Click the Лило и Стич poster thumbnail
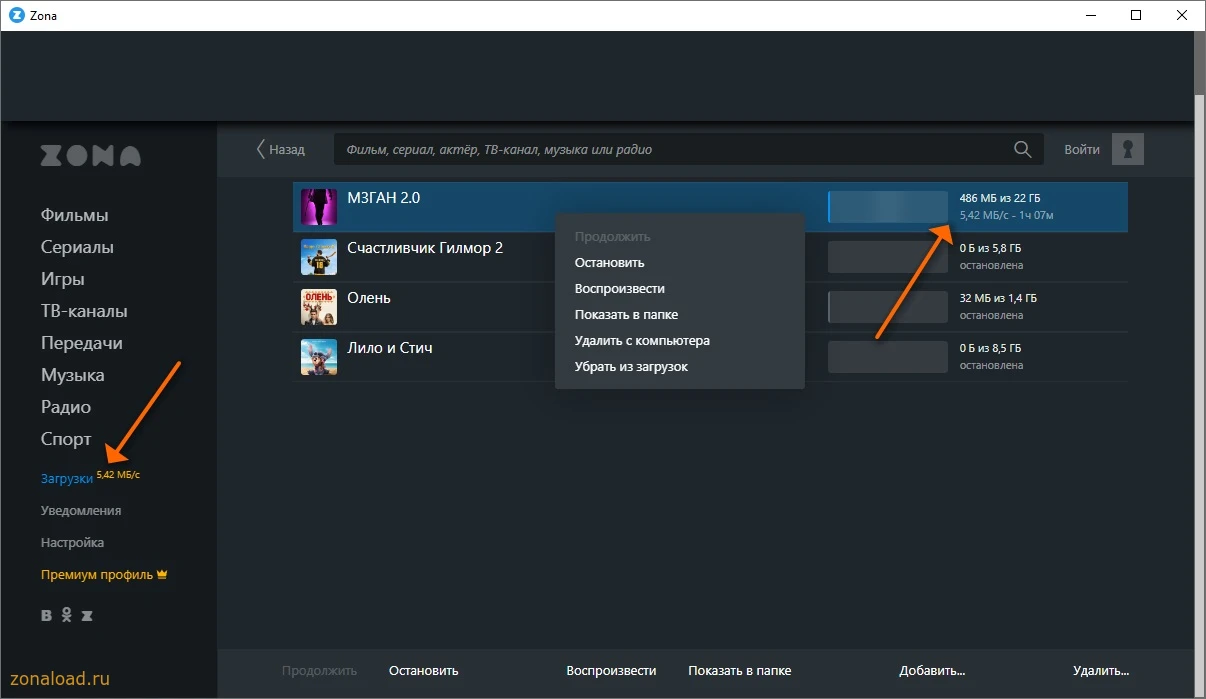 [x=319, y=357]
